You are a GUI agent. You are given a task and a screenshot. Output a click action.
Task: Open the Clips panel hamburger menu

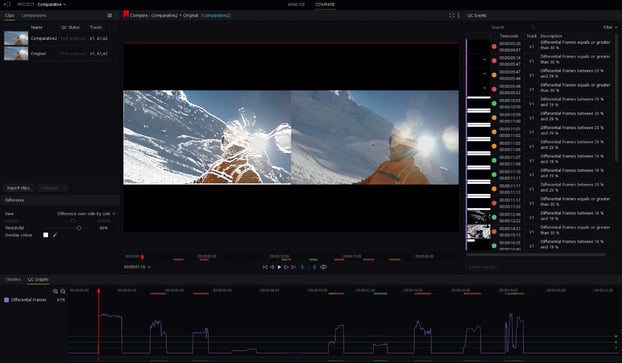[109, 15]
